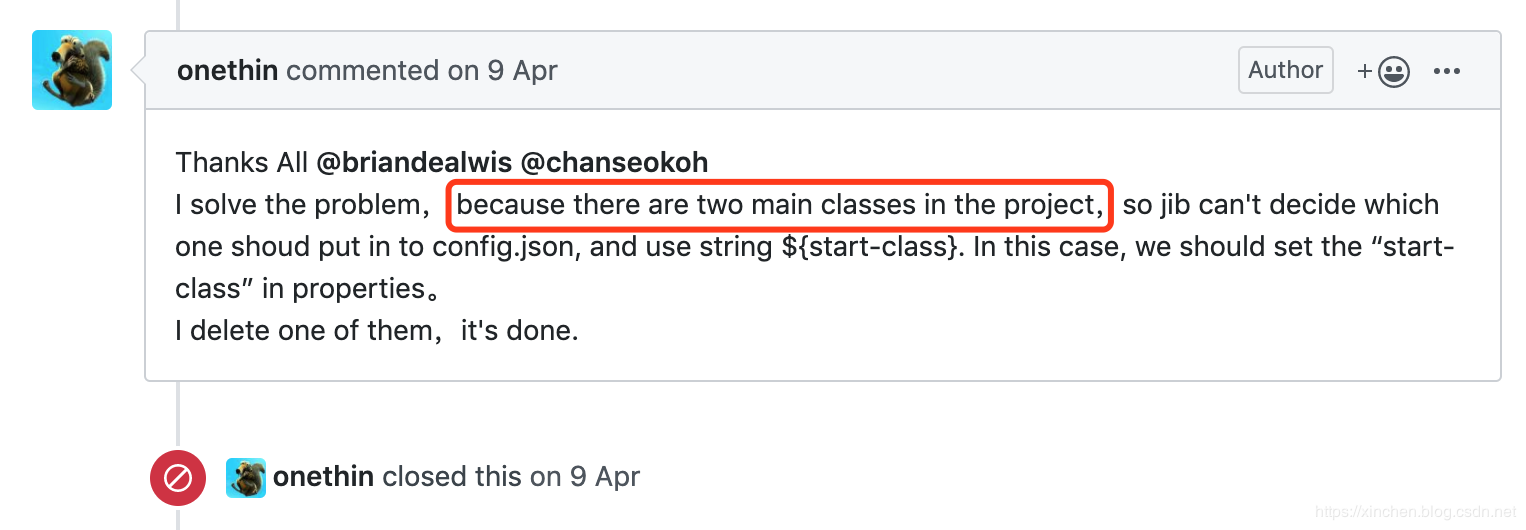Open the @briandealwis mention
Screen dimensions: 1526x530
coord(414,162)
